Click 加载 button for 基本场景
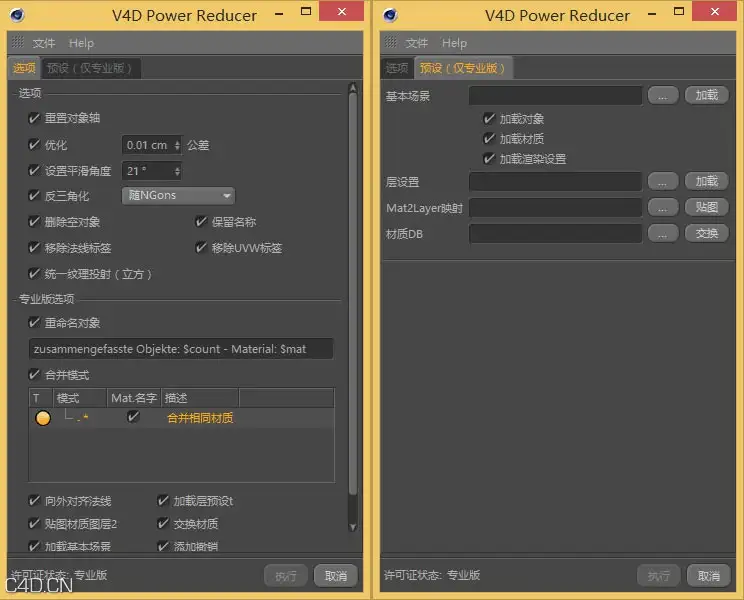This screenshot has height=600, width=744. tap(707, 95)
